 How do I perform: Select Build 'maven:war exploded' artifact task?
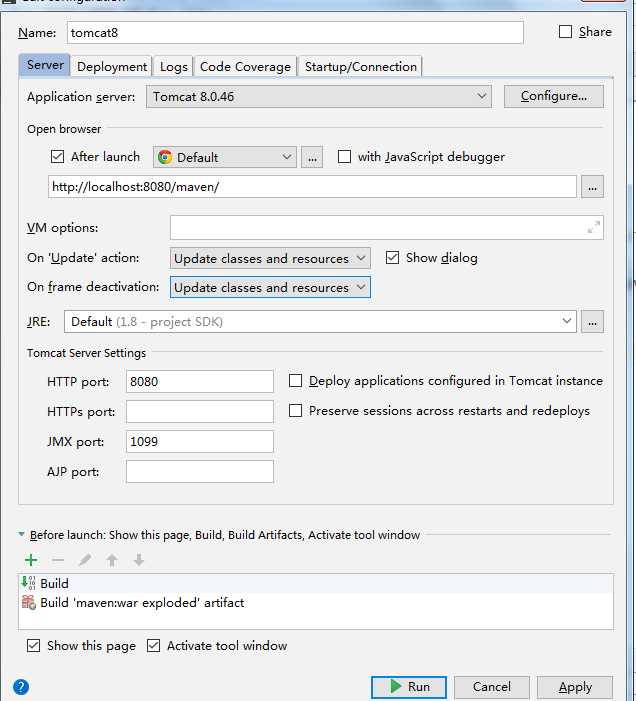[x=316, y=603]
